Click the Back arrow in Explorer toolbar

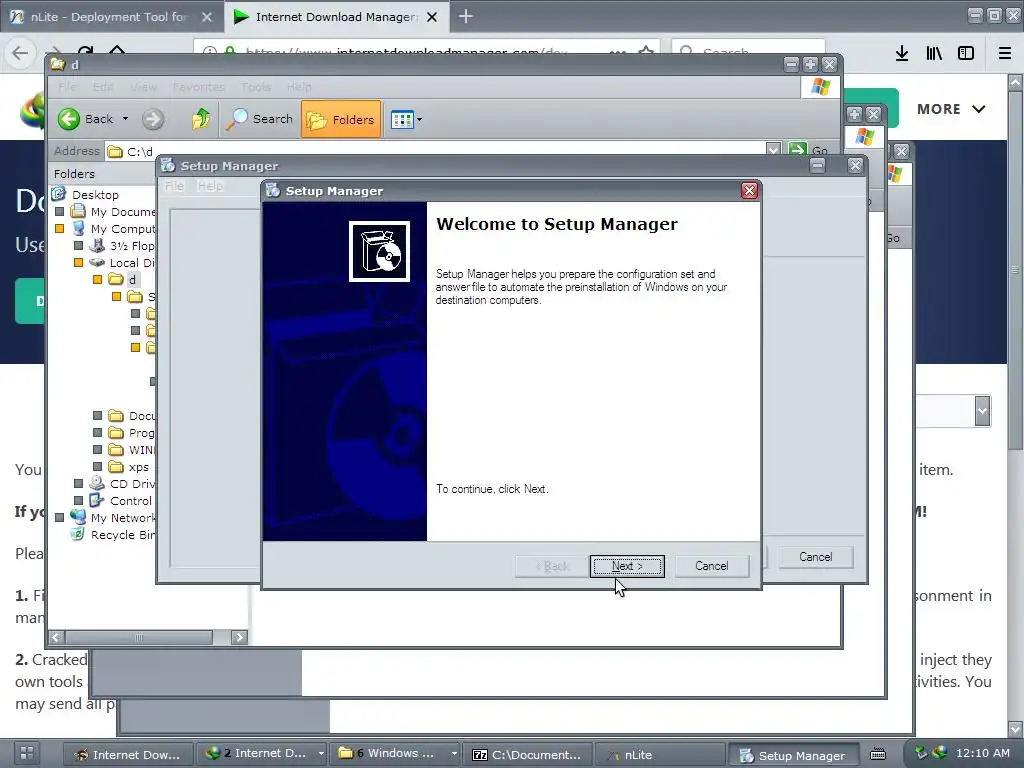69,119
